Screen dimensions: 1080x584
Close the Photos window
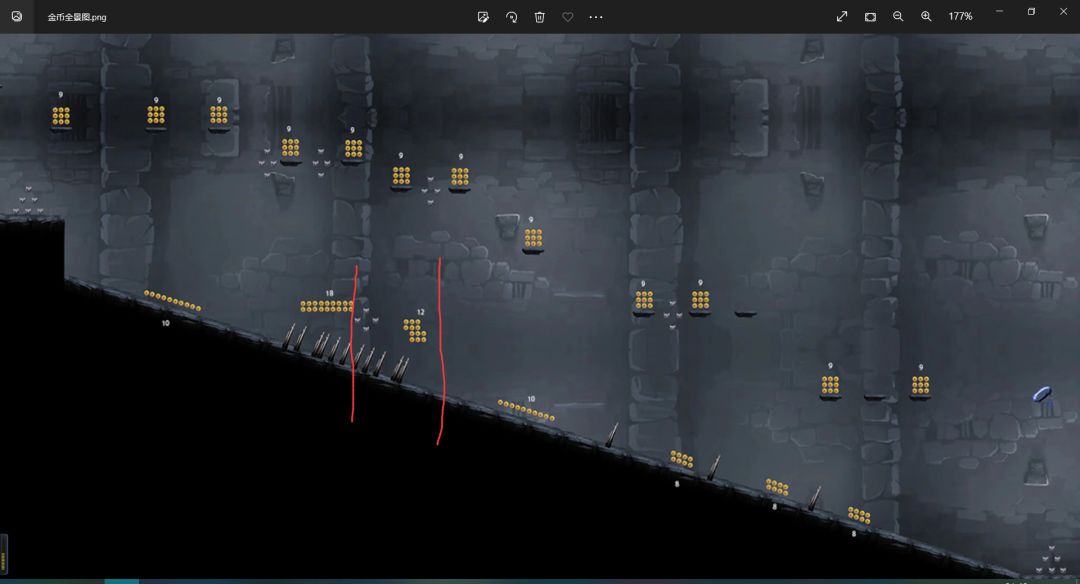coord(1063,12)
